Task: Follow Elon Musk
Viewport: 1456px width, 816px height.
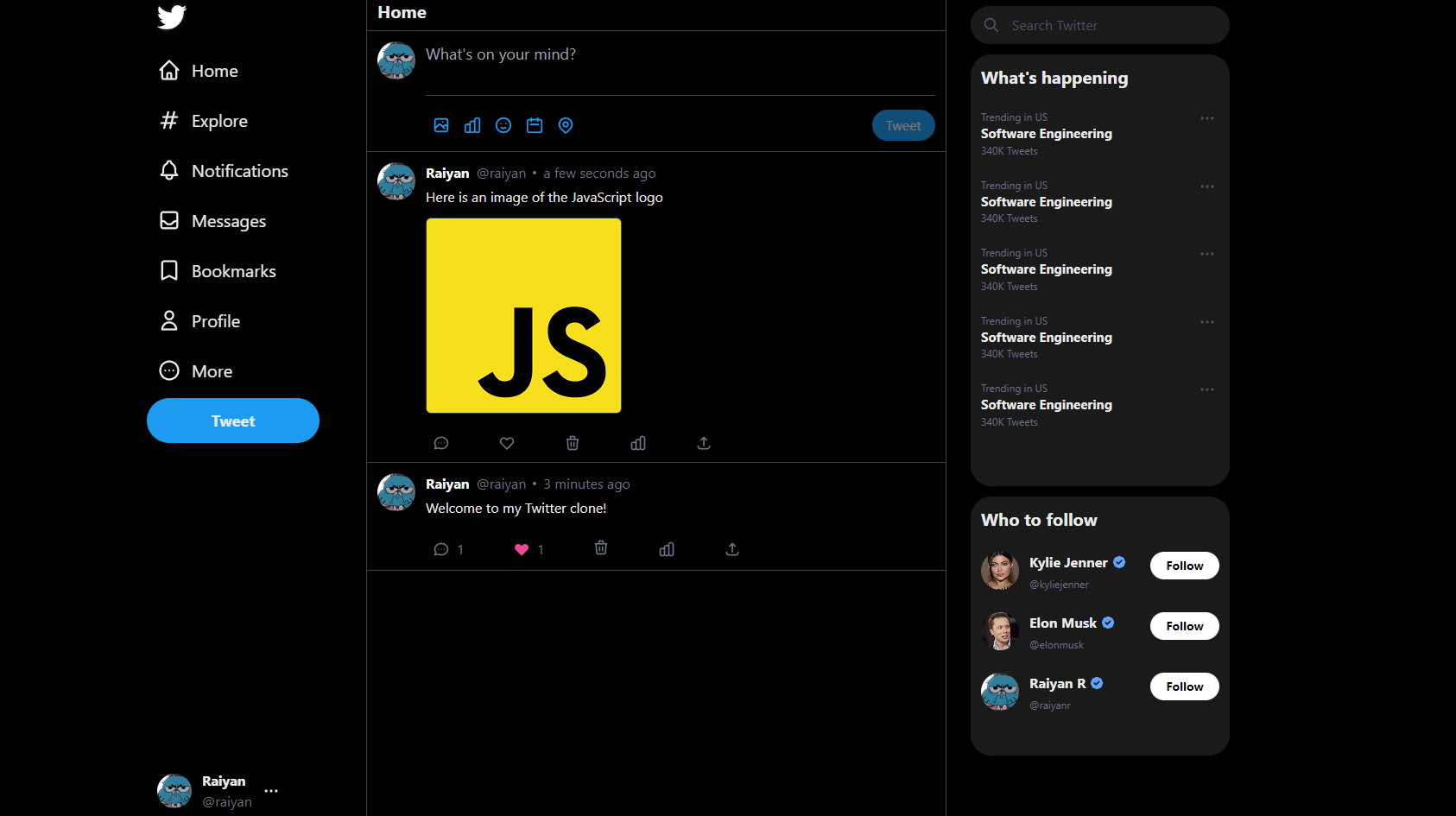Action: click(x=1184, y=626)
